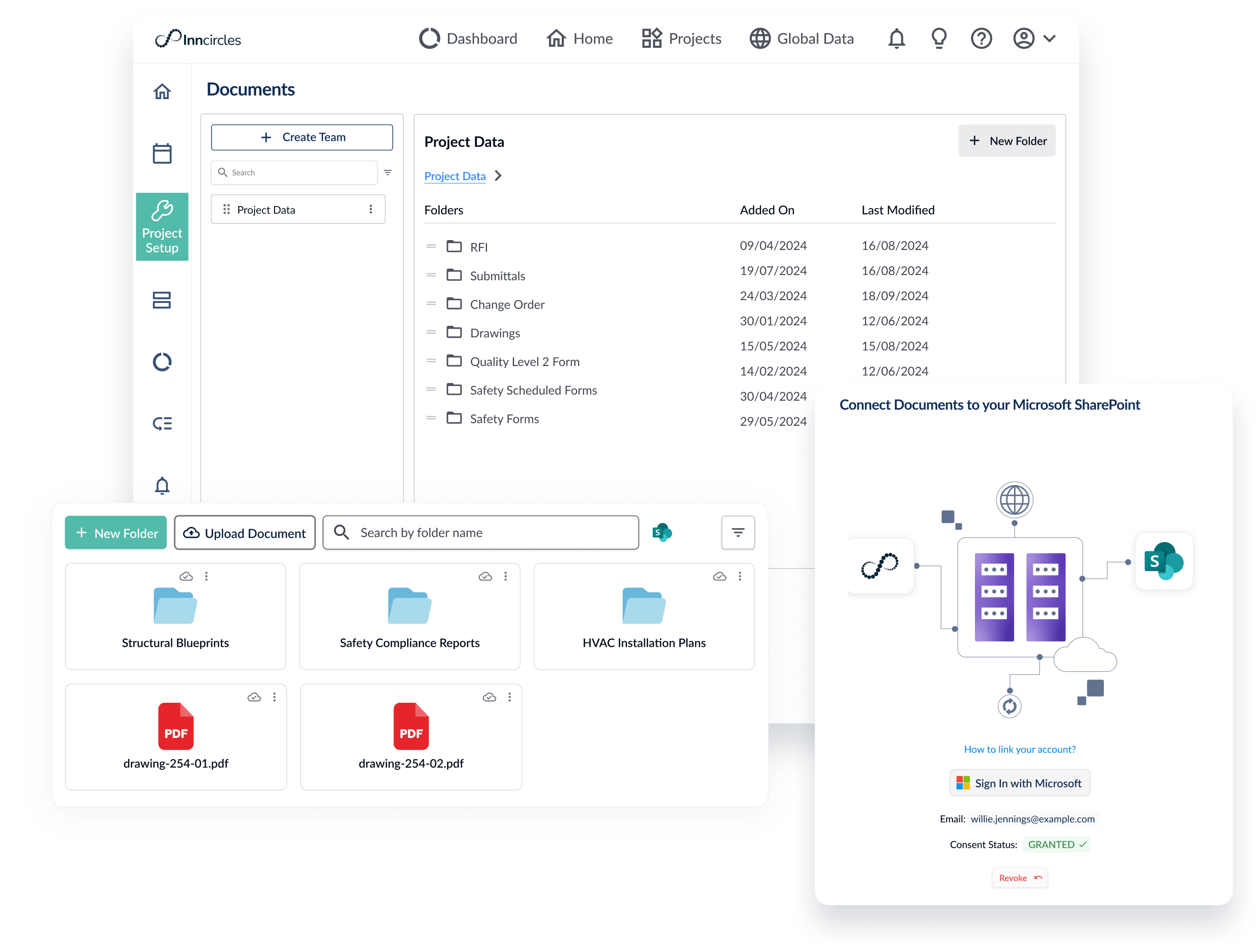Click the Last Modified column header

[x=898, y=210]
